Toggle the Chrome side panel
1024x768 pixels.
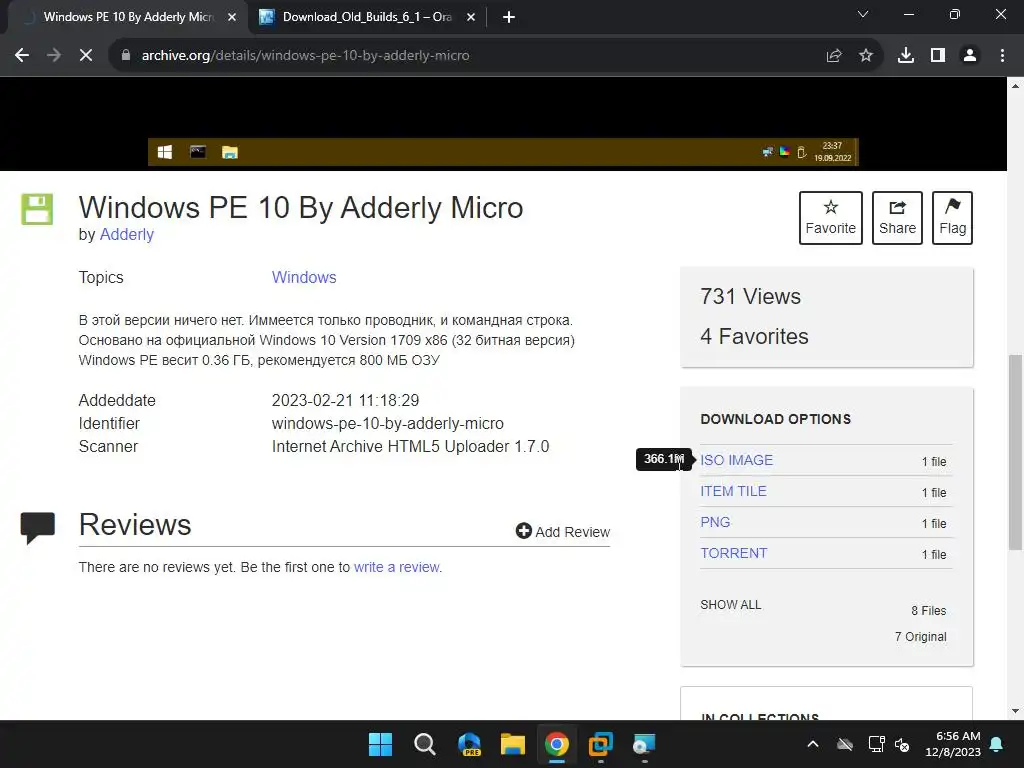click(x=938, y=56)
